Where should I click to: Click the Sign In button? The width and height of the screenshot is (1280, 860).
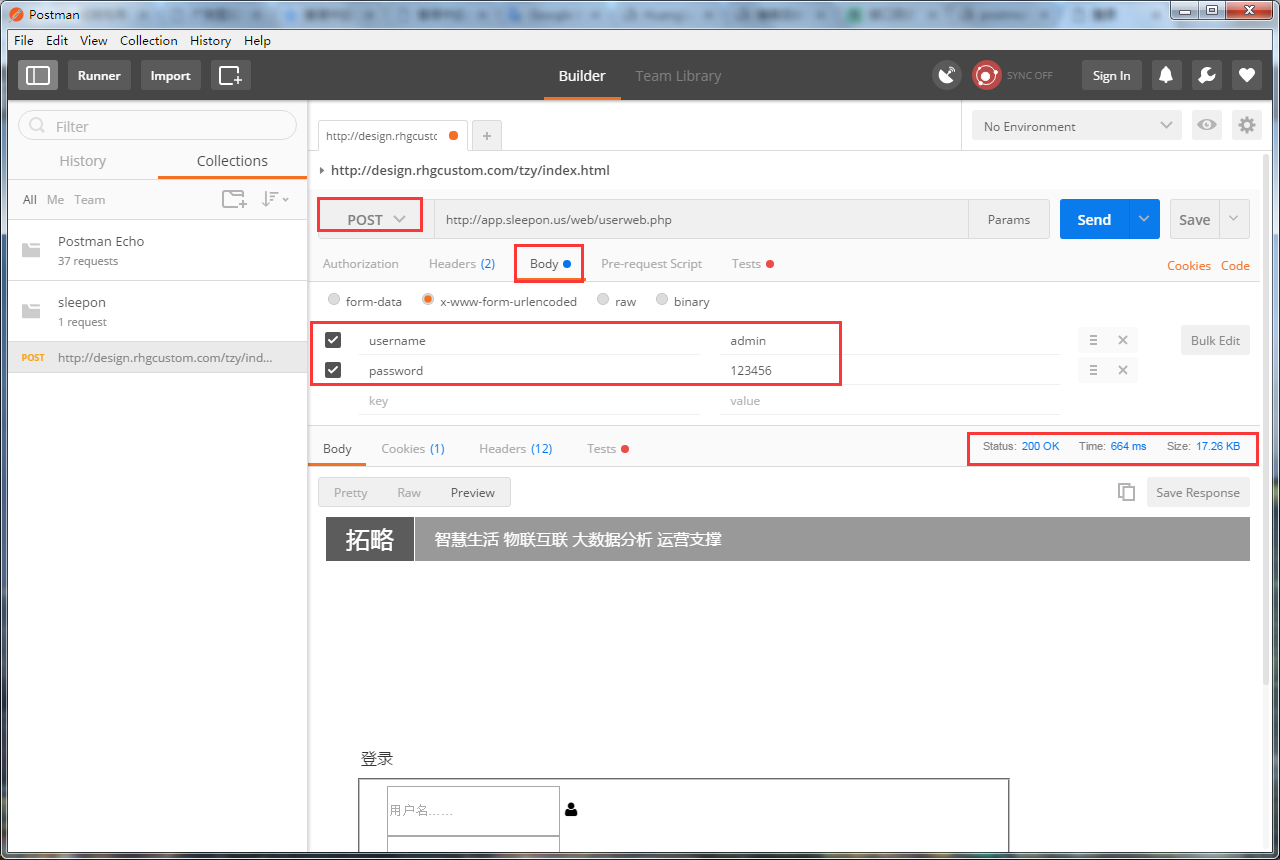click(x=1111, y=75)
